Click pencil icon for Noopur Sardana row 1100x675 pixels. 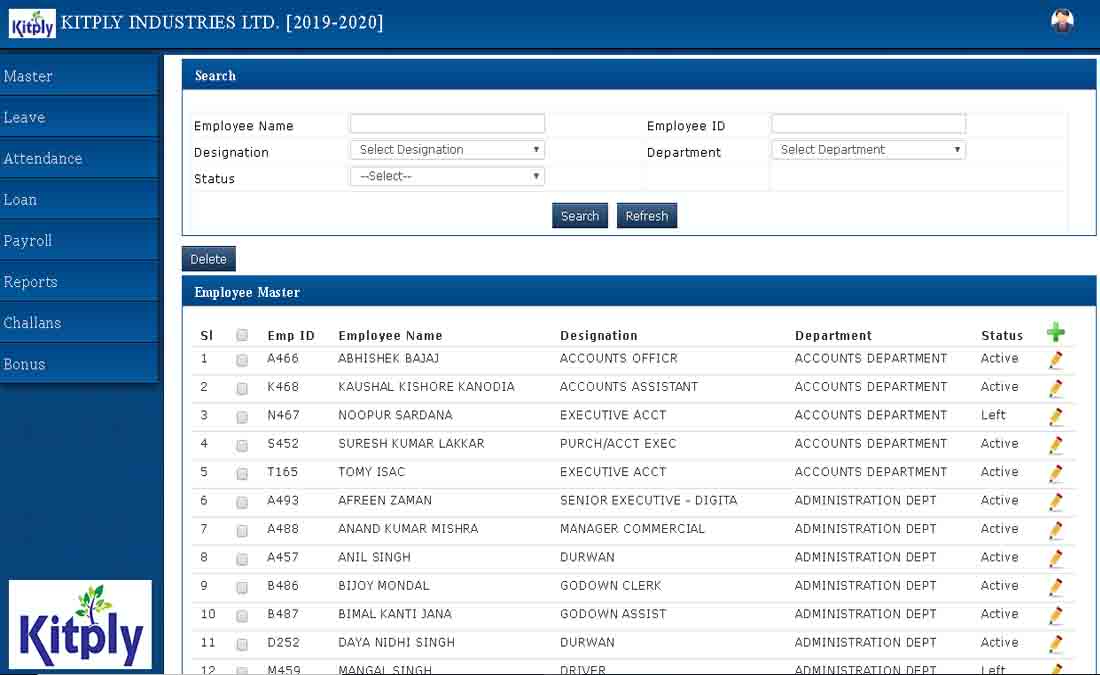(1055, 417)
